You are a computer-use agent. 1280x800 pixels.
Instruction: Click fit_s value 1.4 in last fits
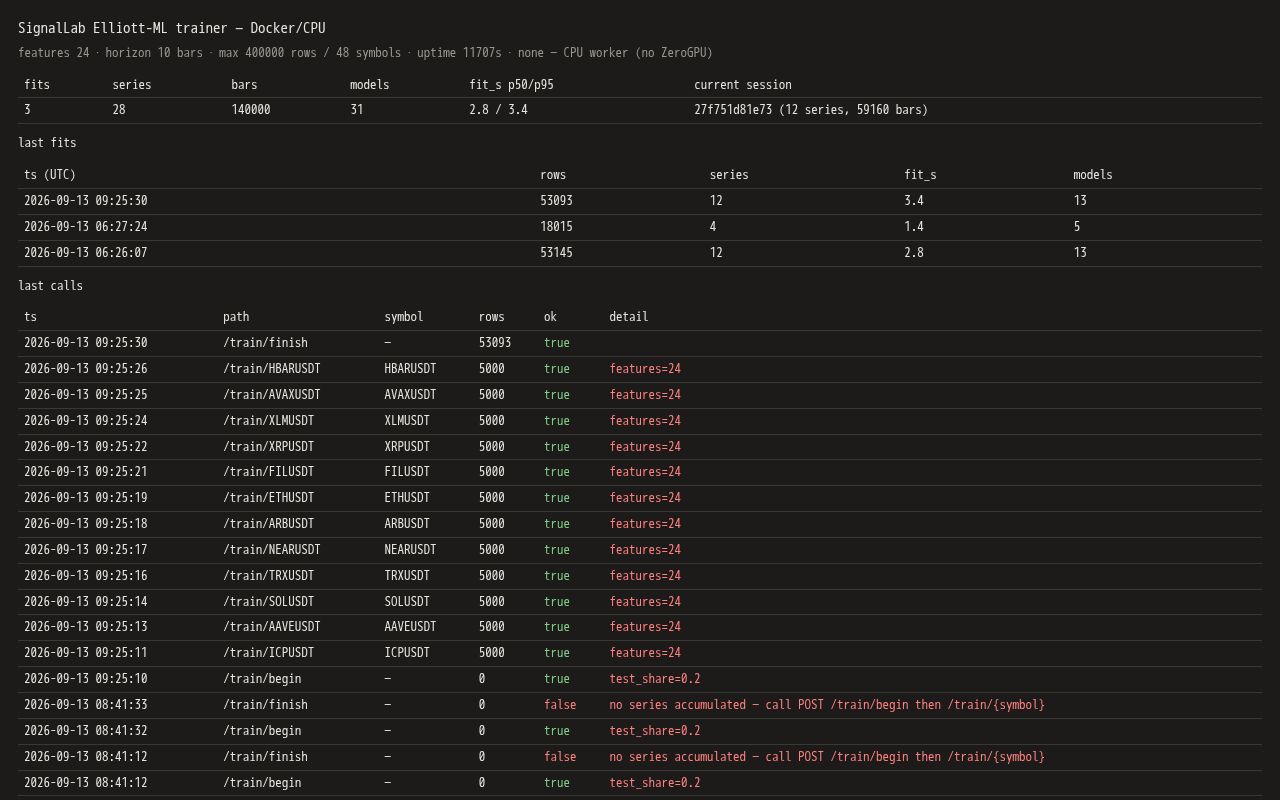(914, 227)
